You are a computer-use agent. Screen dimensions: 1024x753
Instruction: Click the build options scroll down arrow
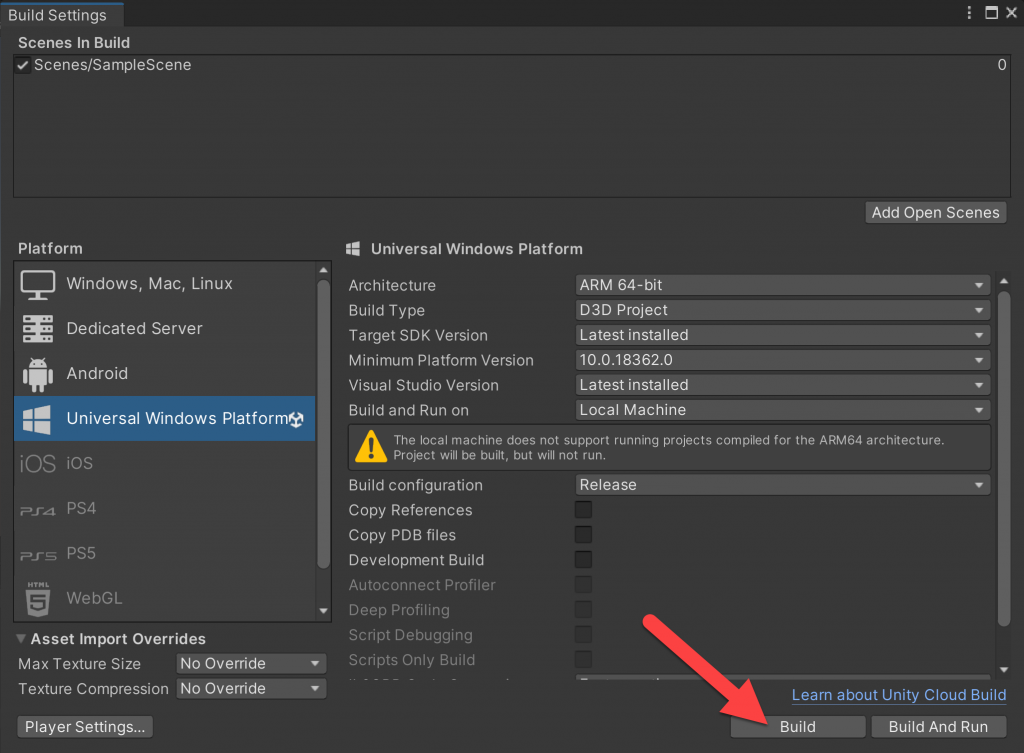[1004, 669]
